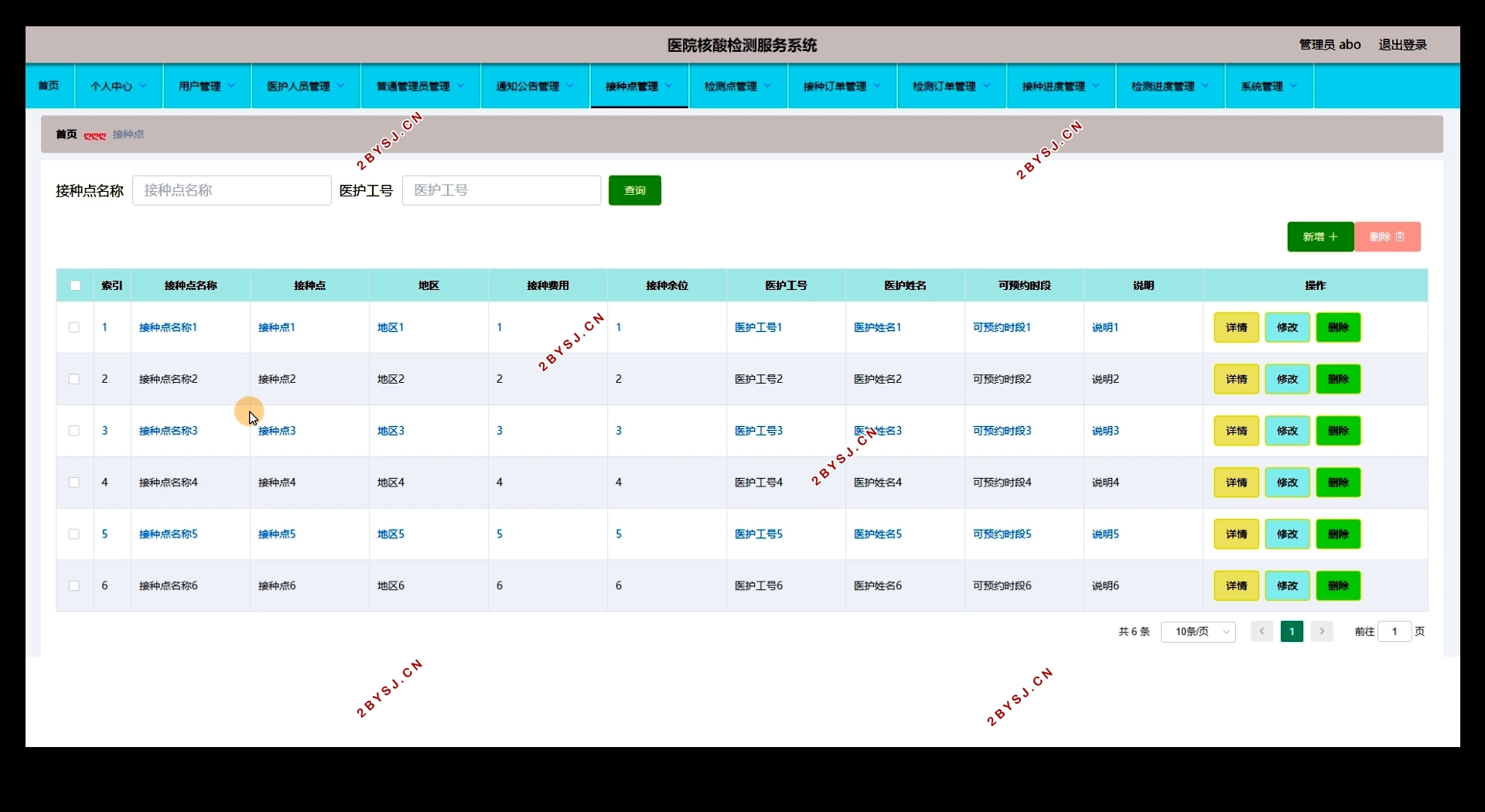
Task: Check the checkbox for row 6
Action: coord(74,585)
